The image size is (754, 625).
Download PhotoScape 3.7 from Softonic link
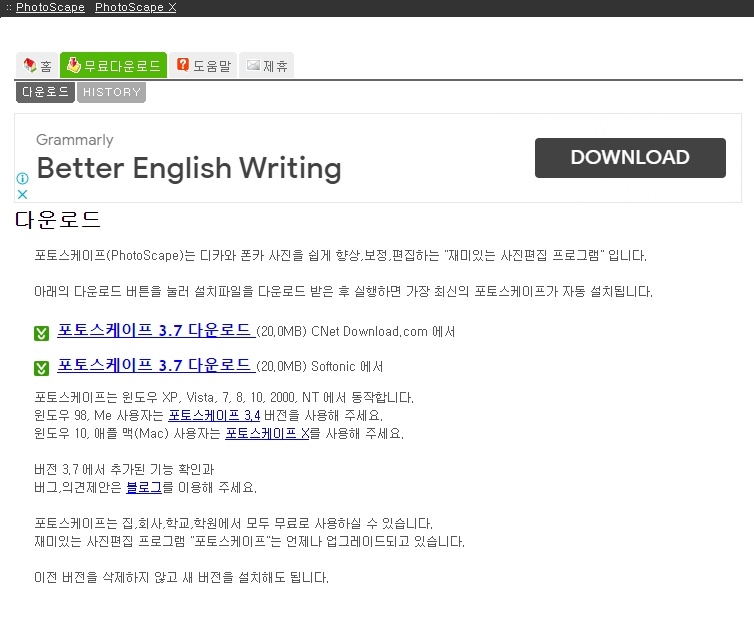[155, 365]
